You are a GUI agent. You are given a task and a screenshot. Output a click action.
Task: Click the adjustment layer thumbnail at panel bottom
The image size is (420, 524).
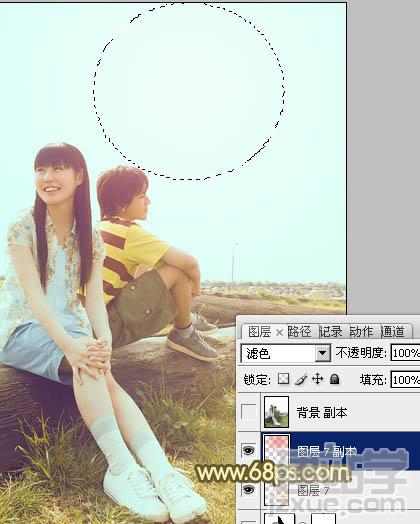pyautogui.click(x=279, y=518)
